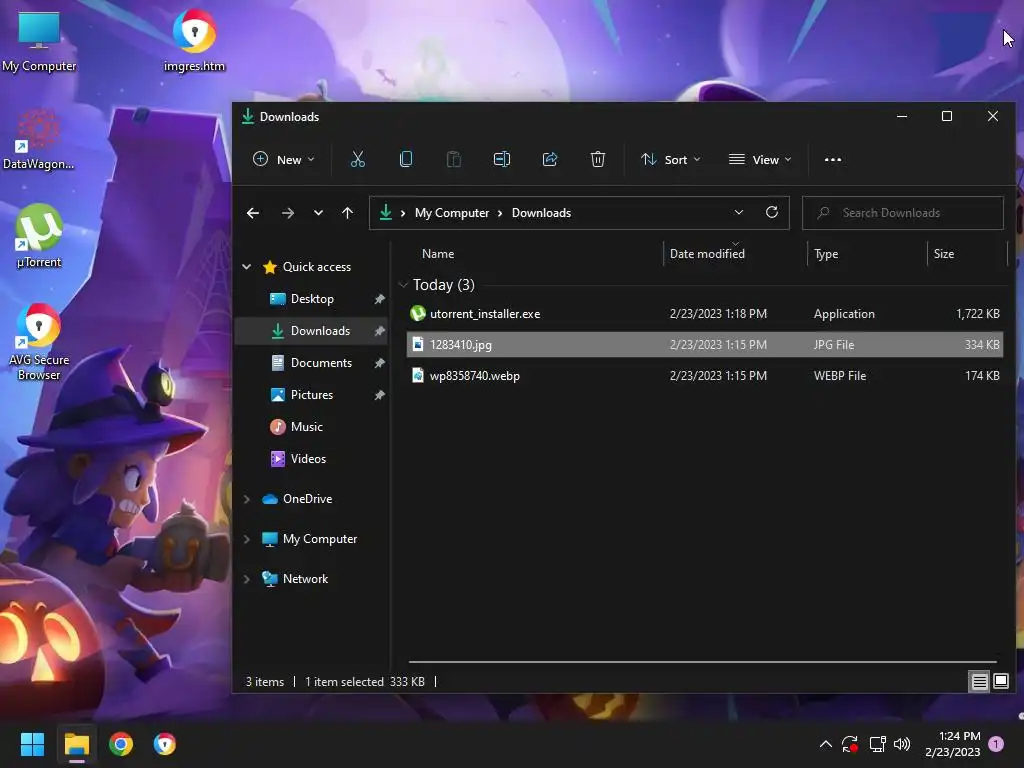Viewport: 1024px width, 768px height.
Task: Expand the Network tree node
Action: 247,579
